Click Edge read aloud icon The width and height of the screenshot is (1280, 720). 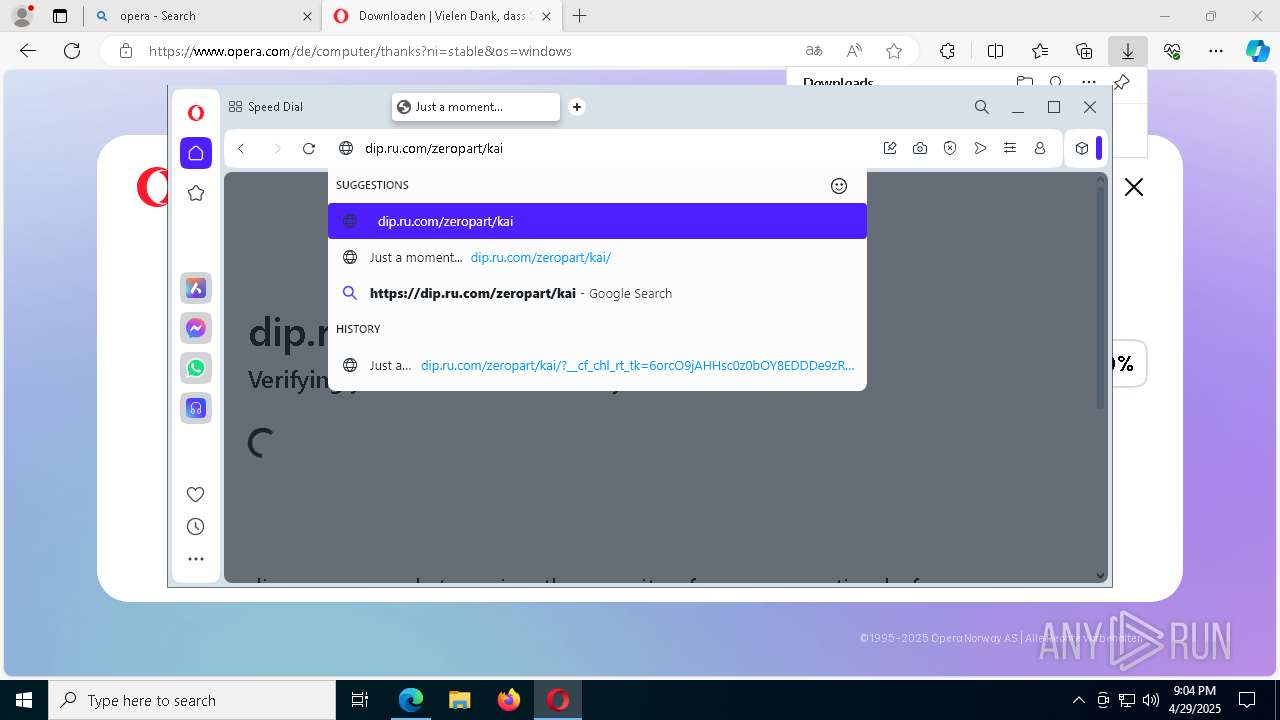854,51
